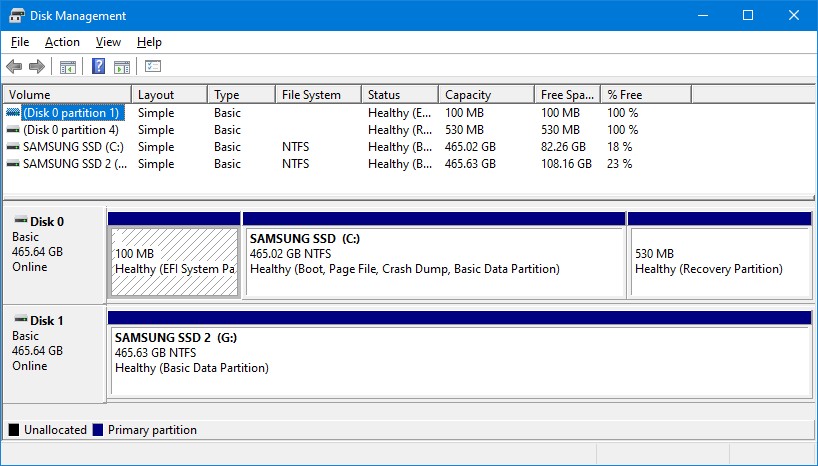Open the blue Help question-mark icon

(x=99, y=66)
